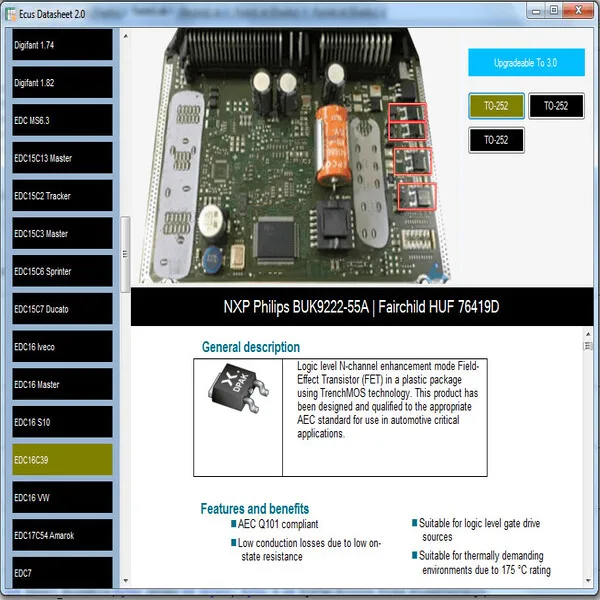Maximize the Ecus Datasheet window

click(x=554, y=11)
